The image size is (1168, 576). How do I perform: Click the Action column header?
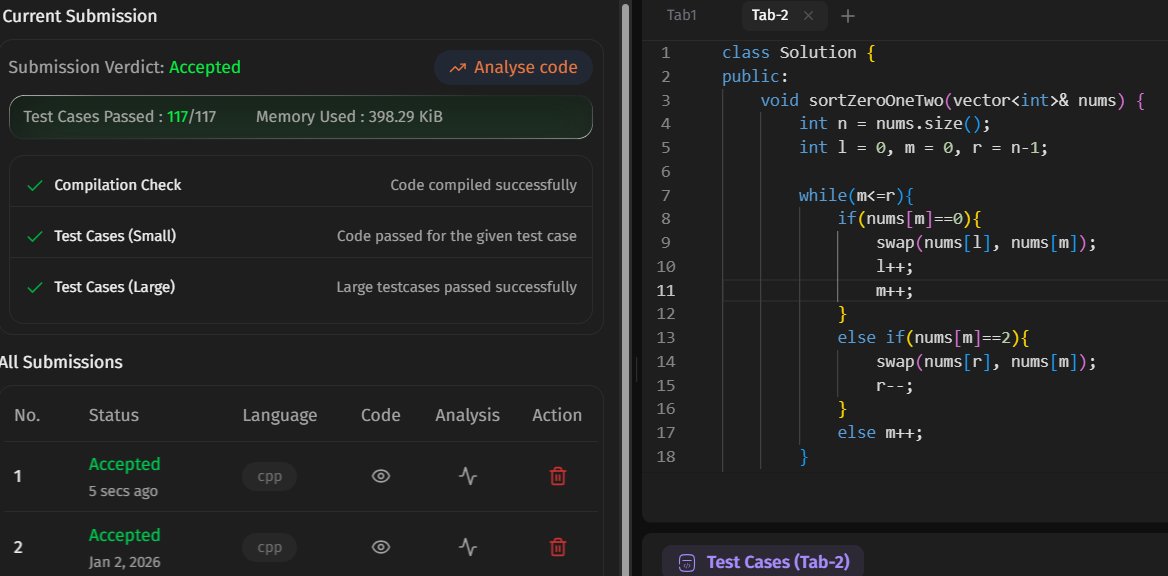(x=557, y=415)
